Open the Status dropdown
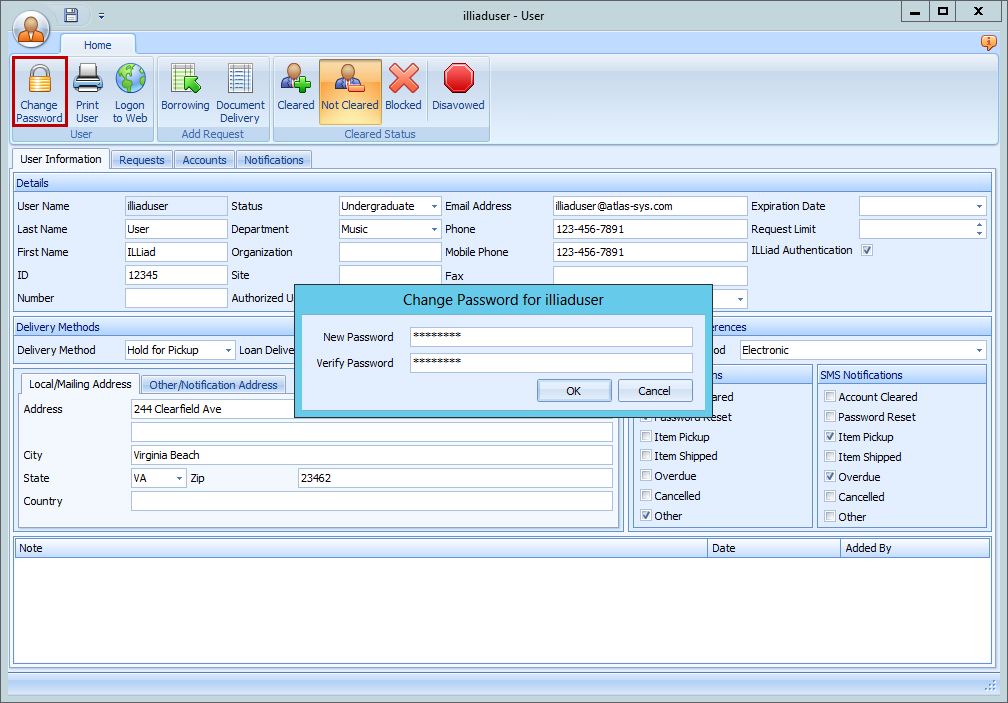1008x703 pixels. point(434,205)
